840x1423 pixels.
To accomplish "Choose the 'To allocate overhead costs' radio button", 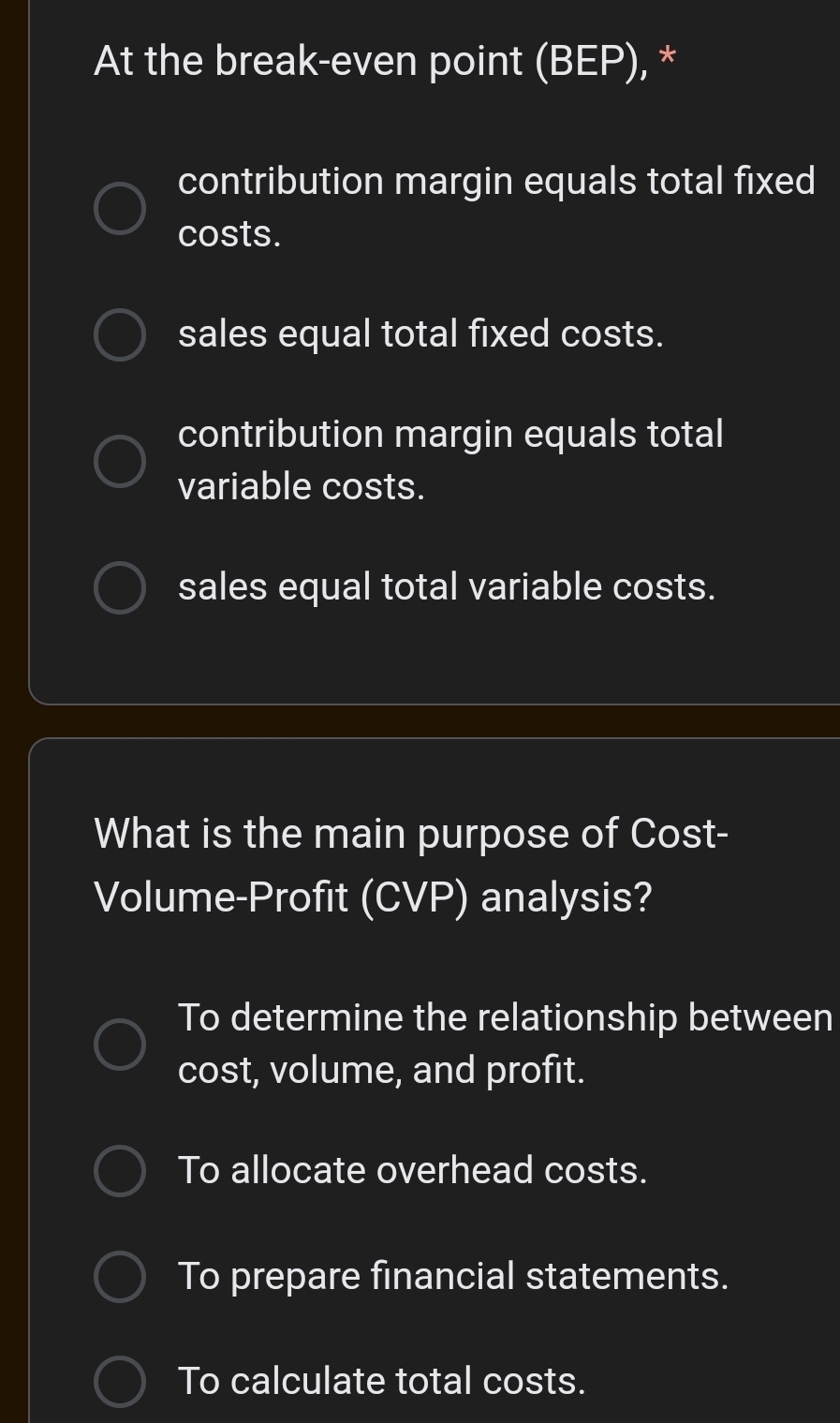I will (120, 1171).
